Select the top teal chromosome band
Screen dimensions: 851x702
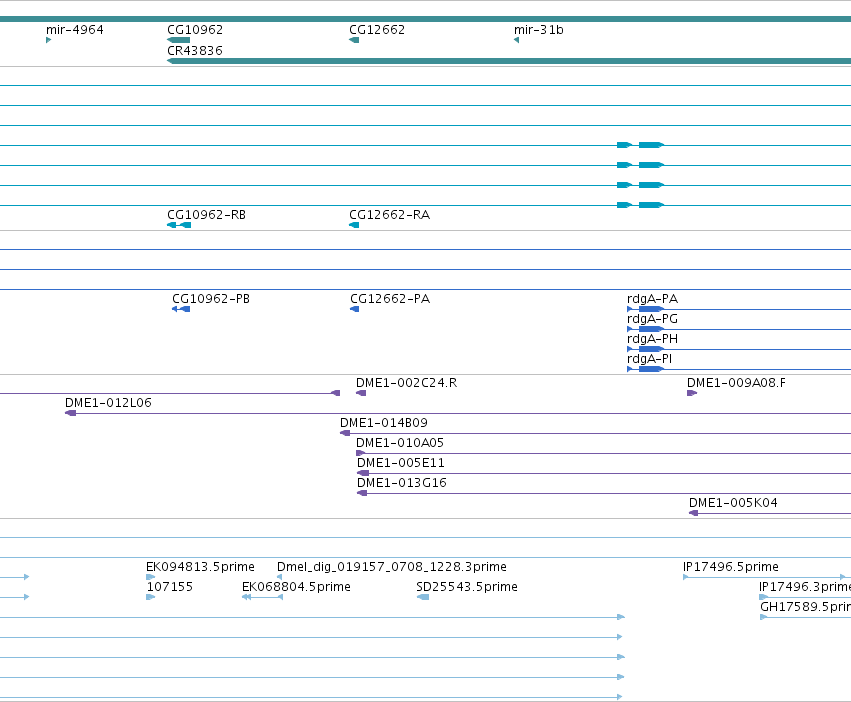pyautogui.click(x=426, y=19)
